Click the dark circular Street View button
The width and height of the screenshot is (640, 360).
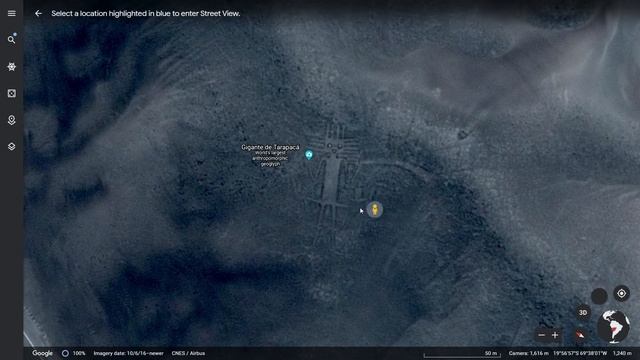pos(599,296)
